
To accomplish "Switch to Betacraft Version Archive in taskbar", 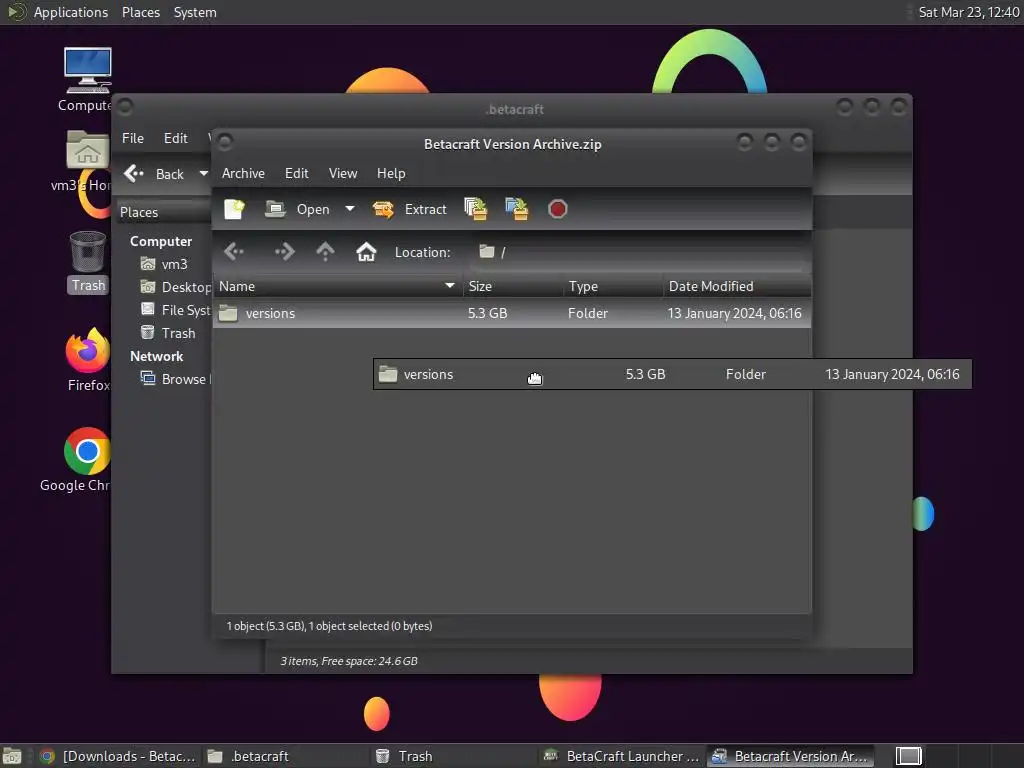I will pos(790,756).
